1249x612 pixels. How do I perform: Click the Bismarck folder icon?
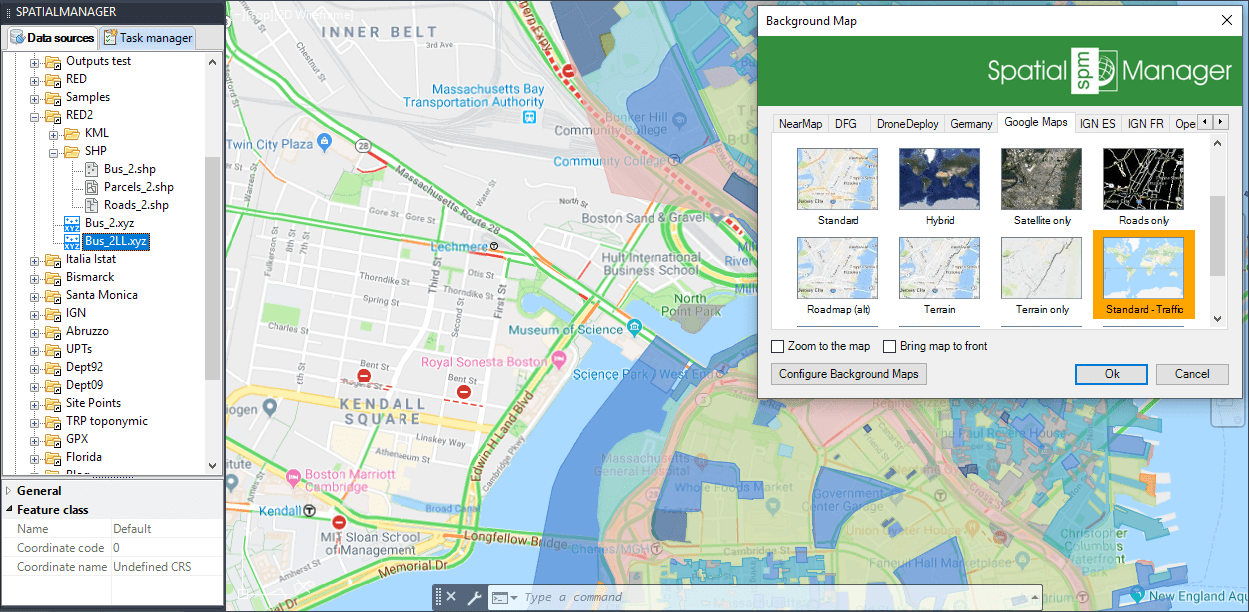(x=53, y=277)
